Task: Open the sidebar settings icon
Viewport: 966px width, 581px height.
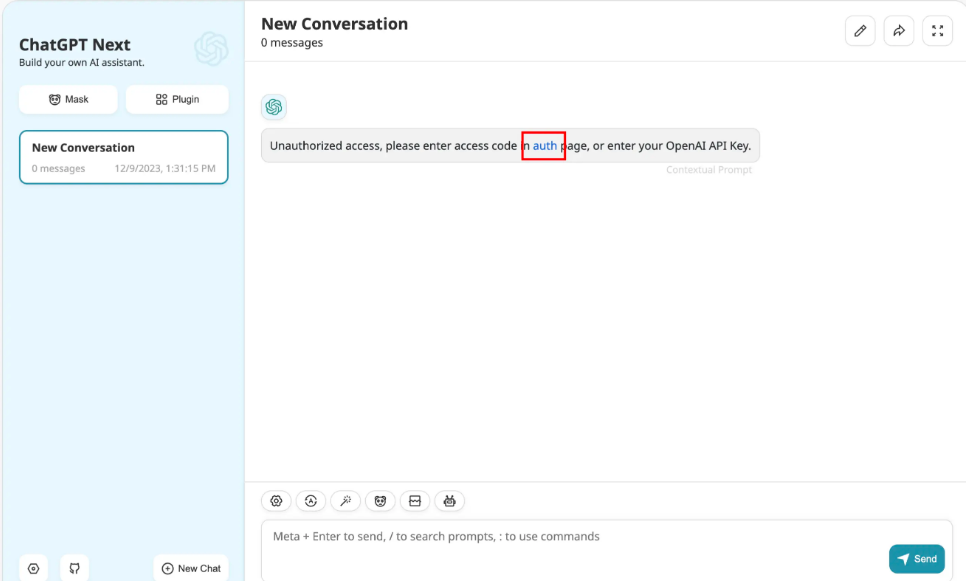Action: (33, 568)
